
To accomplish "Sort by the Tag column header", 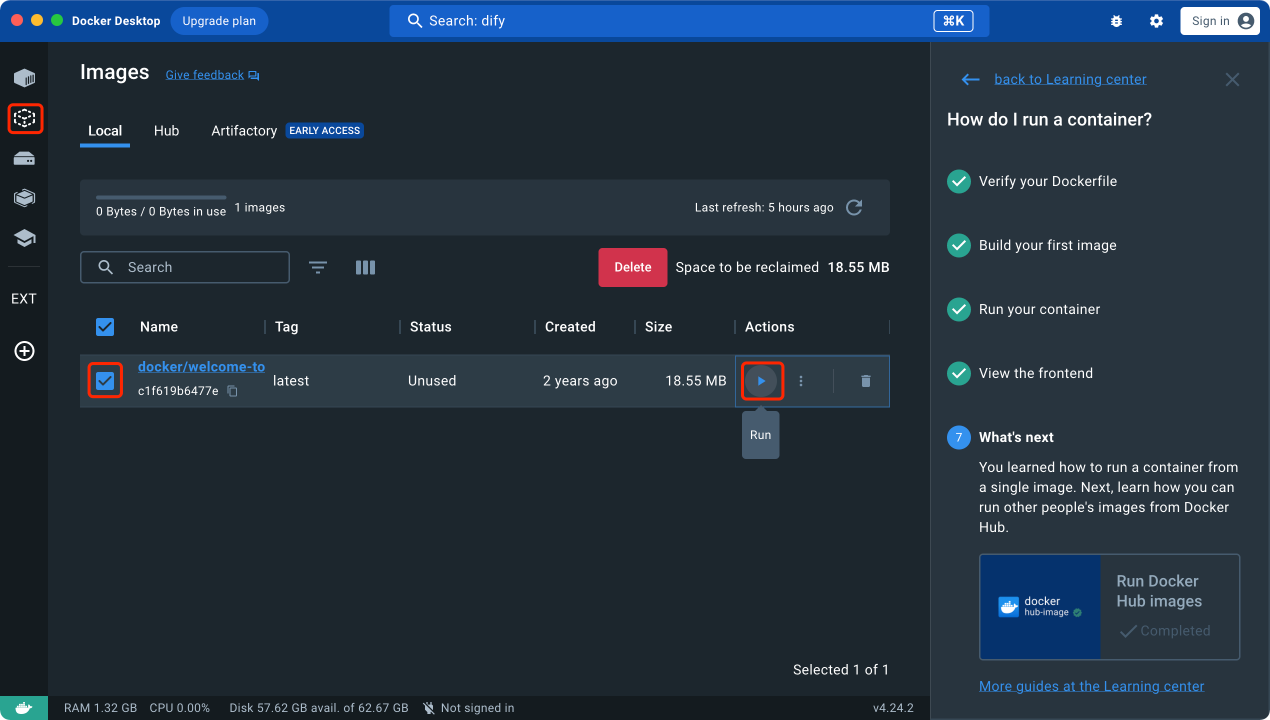I will point(287,327).
